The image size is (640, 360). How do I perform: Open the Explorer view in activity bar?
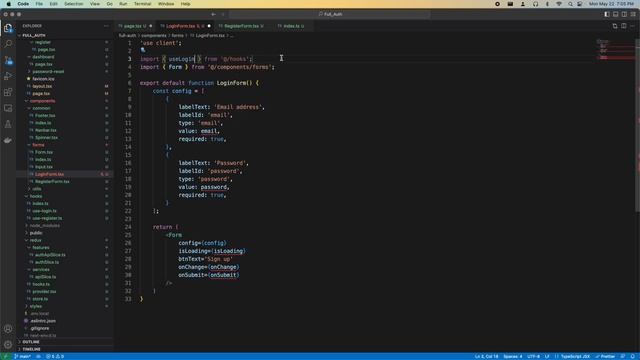[8, 28]
